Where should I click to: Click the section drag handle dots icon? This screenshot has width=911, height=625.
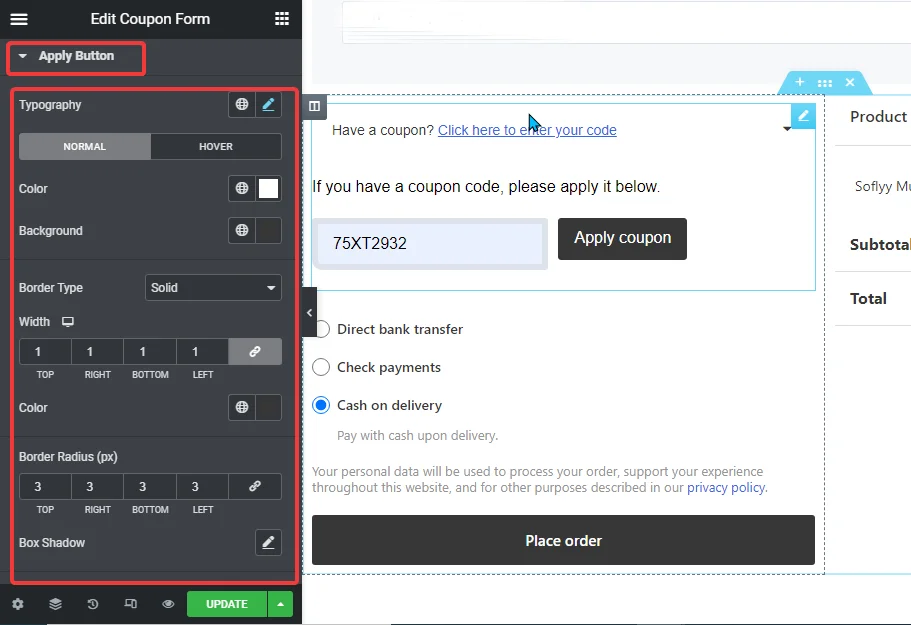[825, 83]
